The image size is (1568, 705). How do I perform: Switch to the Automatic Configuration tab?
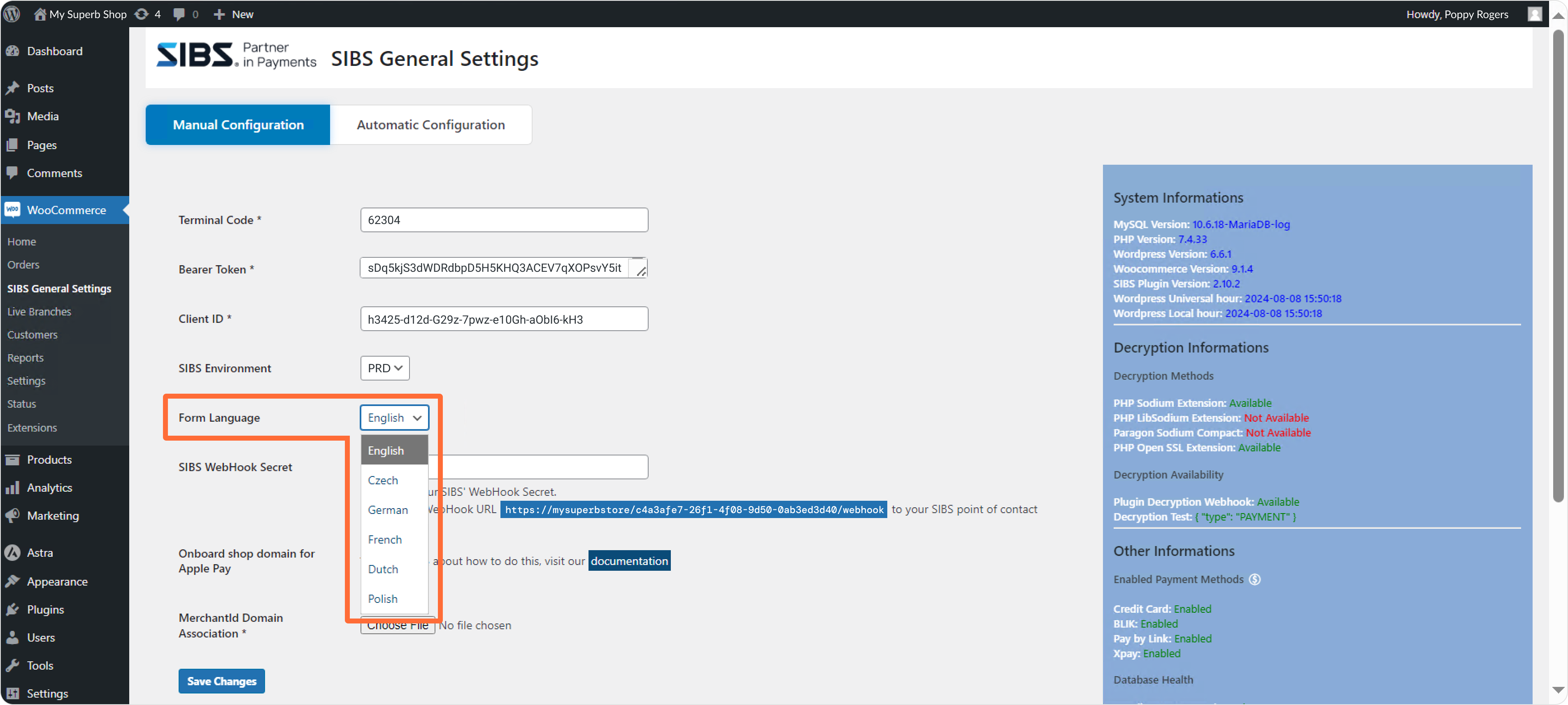point(430,125)
